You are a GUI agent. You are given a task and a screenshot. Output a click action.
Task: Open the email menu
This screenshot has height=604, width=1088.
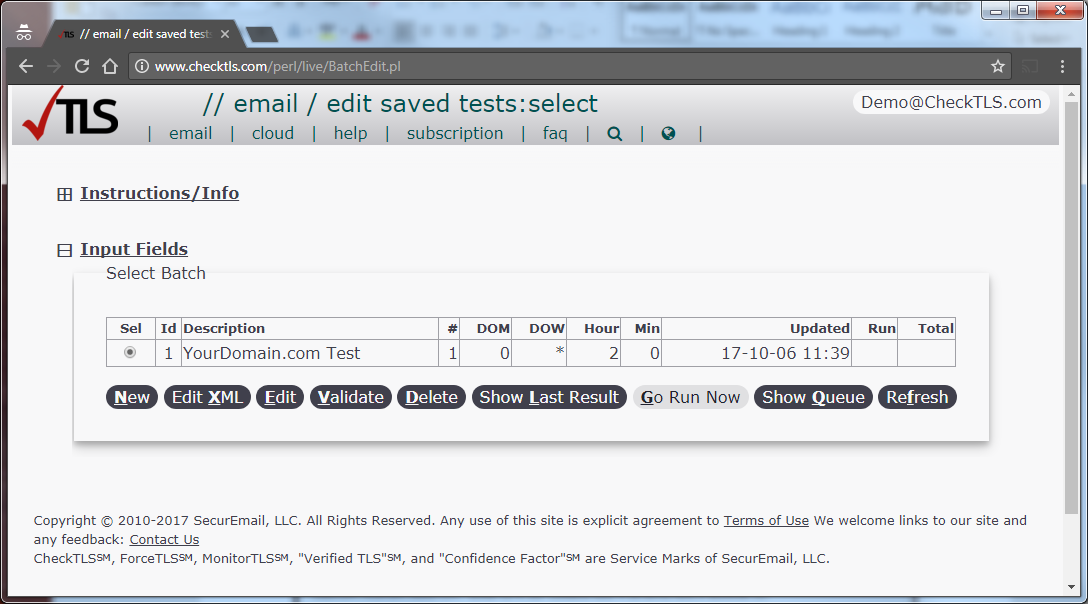191,133
